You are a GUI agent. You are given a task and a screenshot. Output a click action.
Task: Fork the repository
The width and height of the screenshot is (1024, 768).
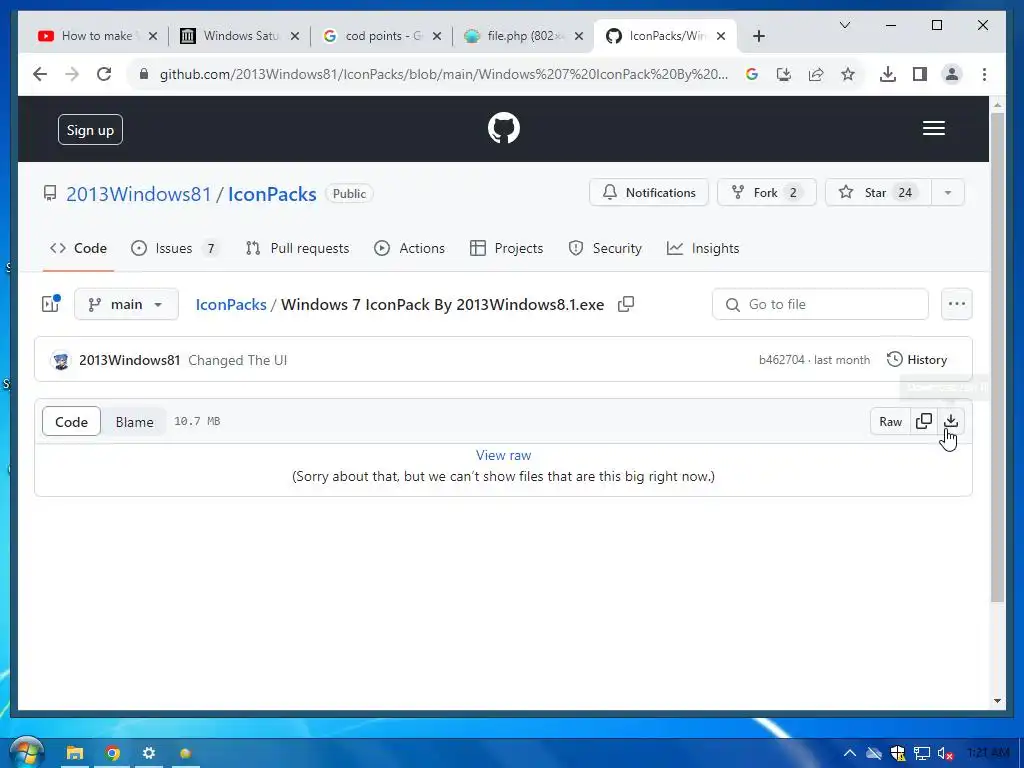[x=767, y=193]
